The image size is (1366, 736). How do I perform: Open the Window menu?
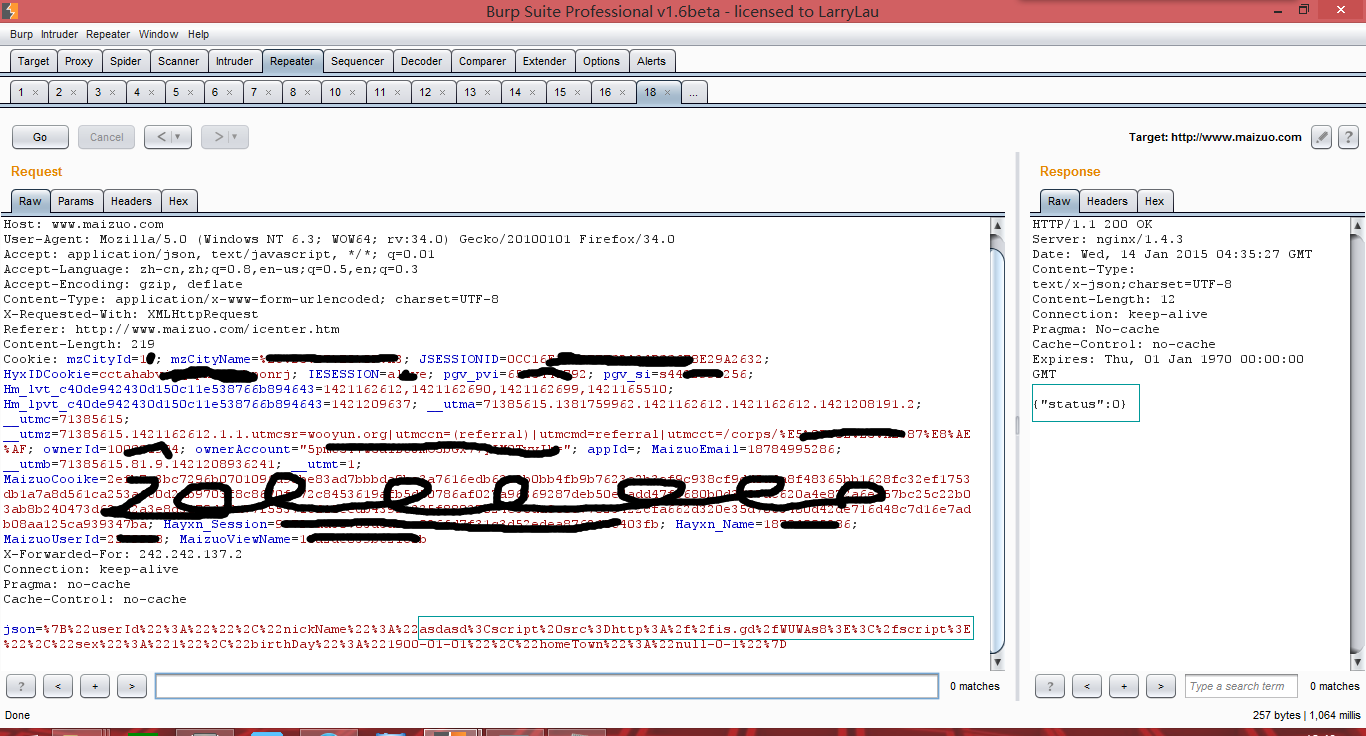[159, 34]
